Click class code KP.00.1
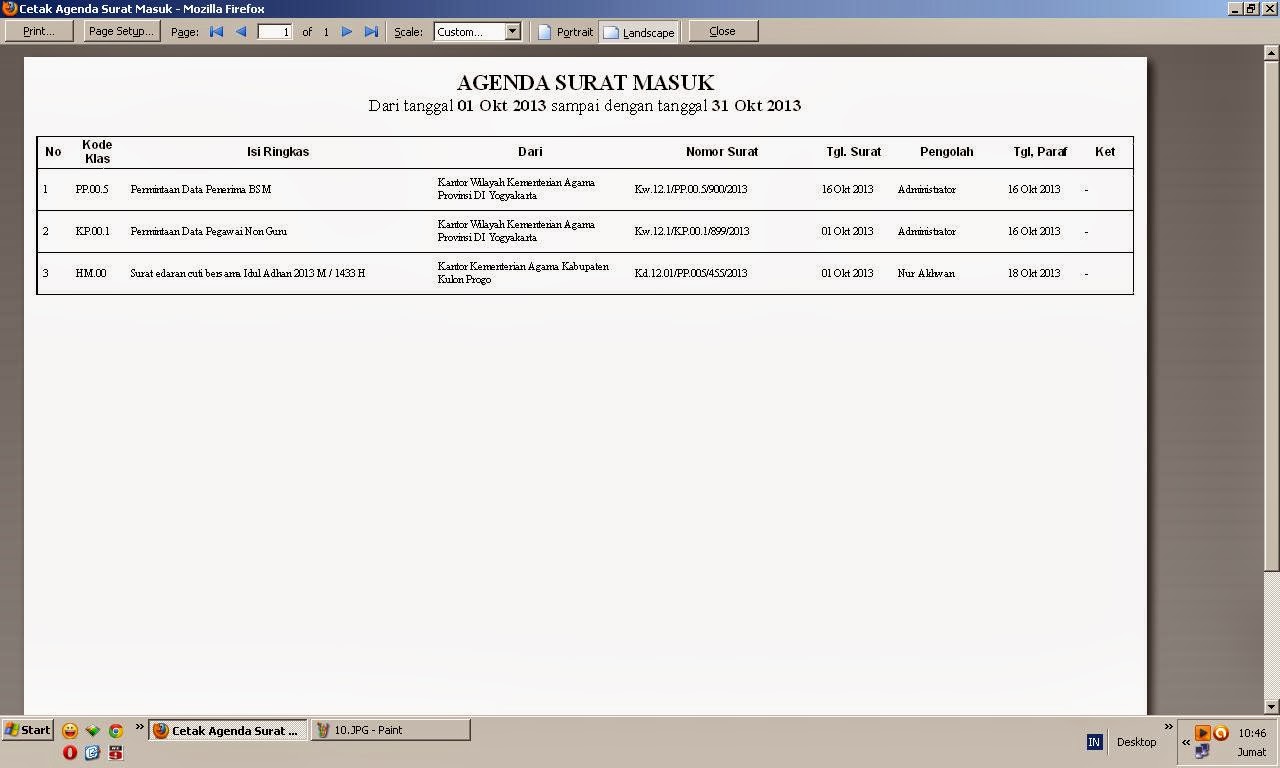 point(93,231)
